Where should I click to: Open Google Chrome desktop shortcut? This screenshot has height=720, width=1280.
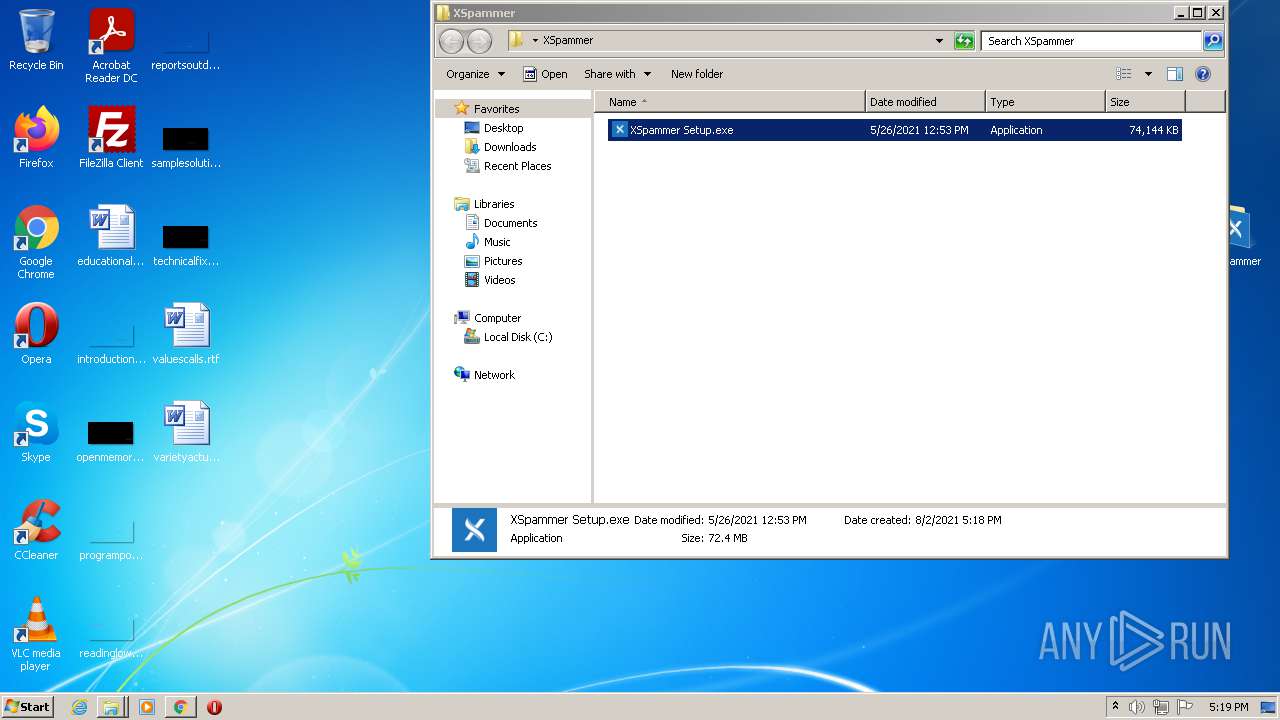pos(36,243)
